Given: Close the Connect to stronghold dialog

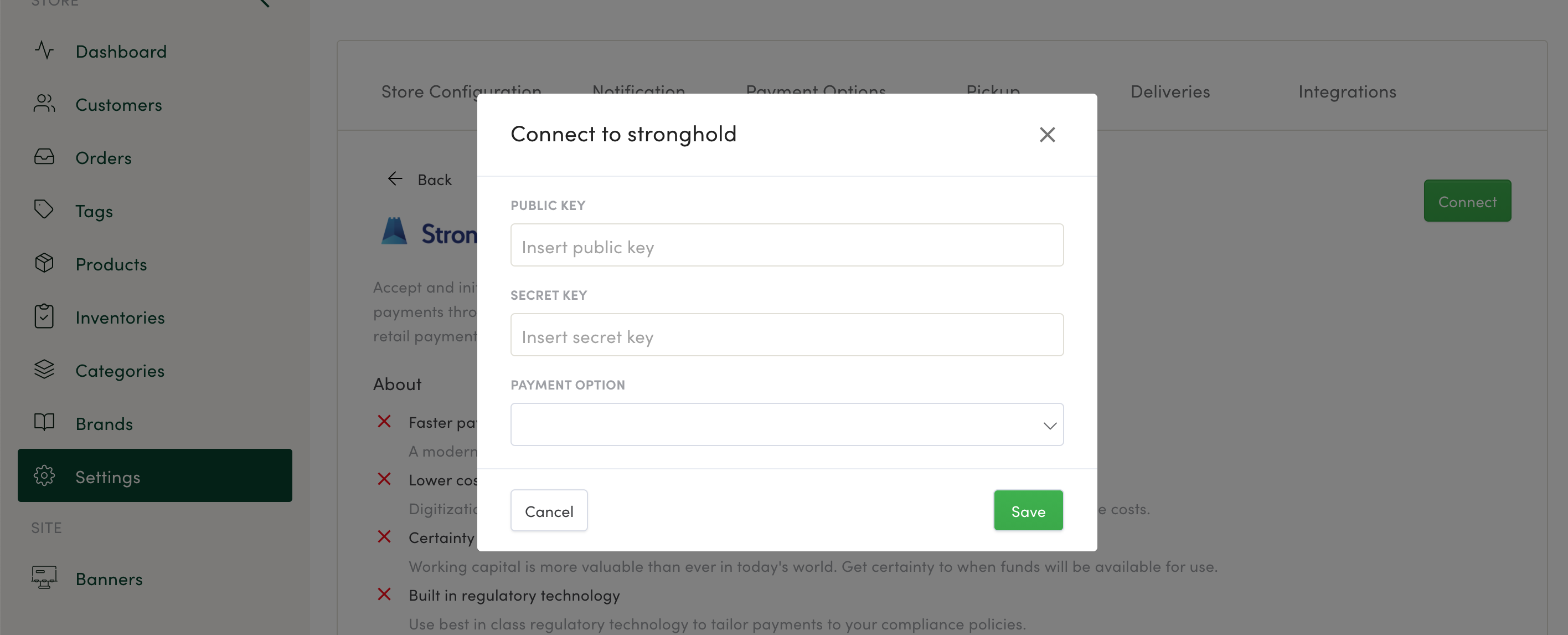Looking at the screenshot, I should 1047,135.
